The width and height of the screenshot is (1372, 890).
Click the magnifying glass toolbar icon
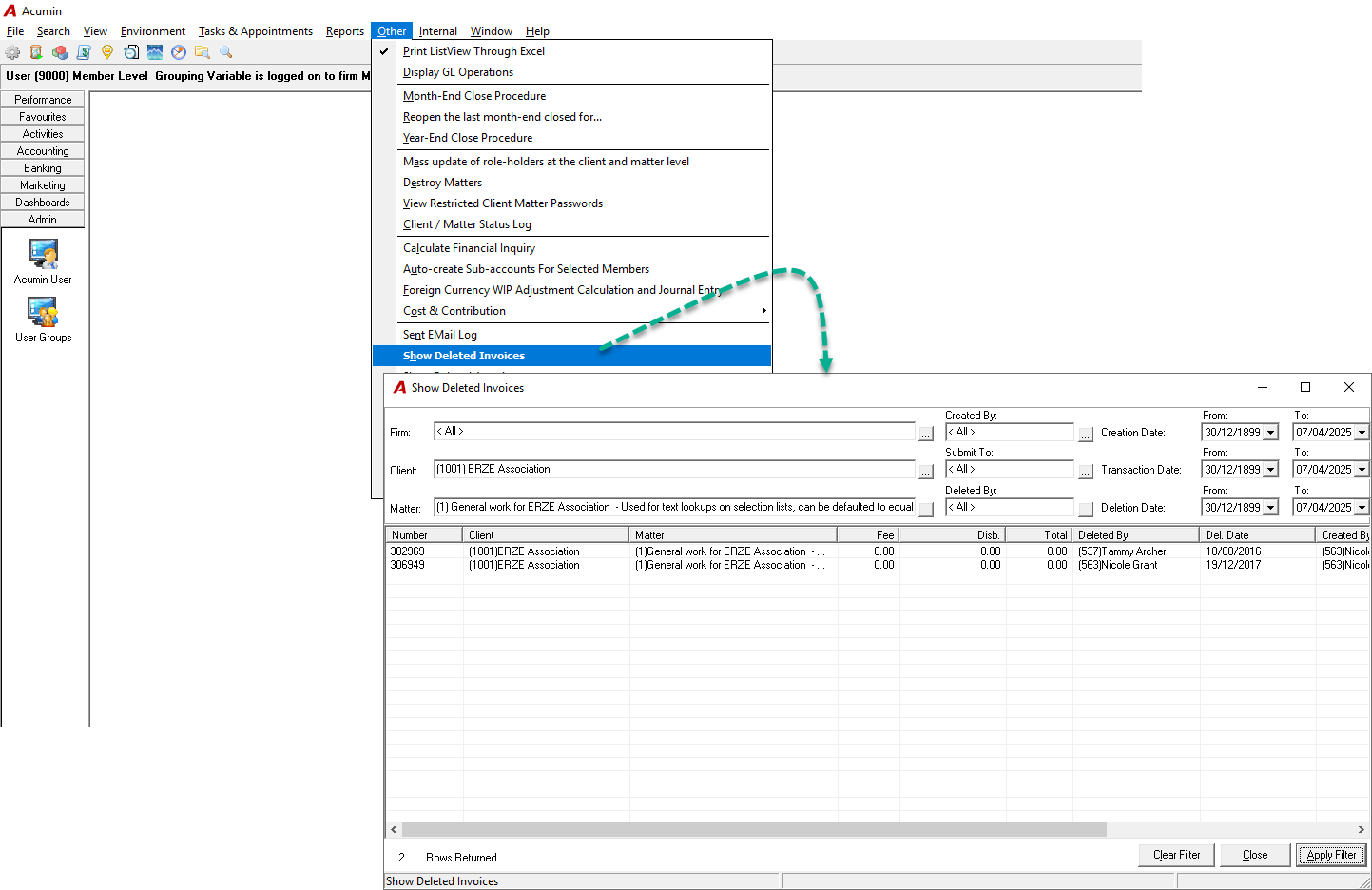pos(226,52)
